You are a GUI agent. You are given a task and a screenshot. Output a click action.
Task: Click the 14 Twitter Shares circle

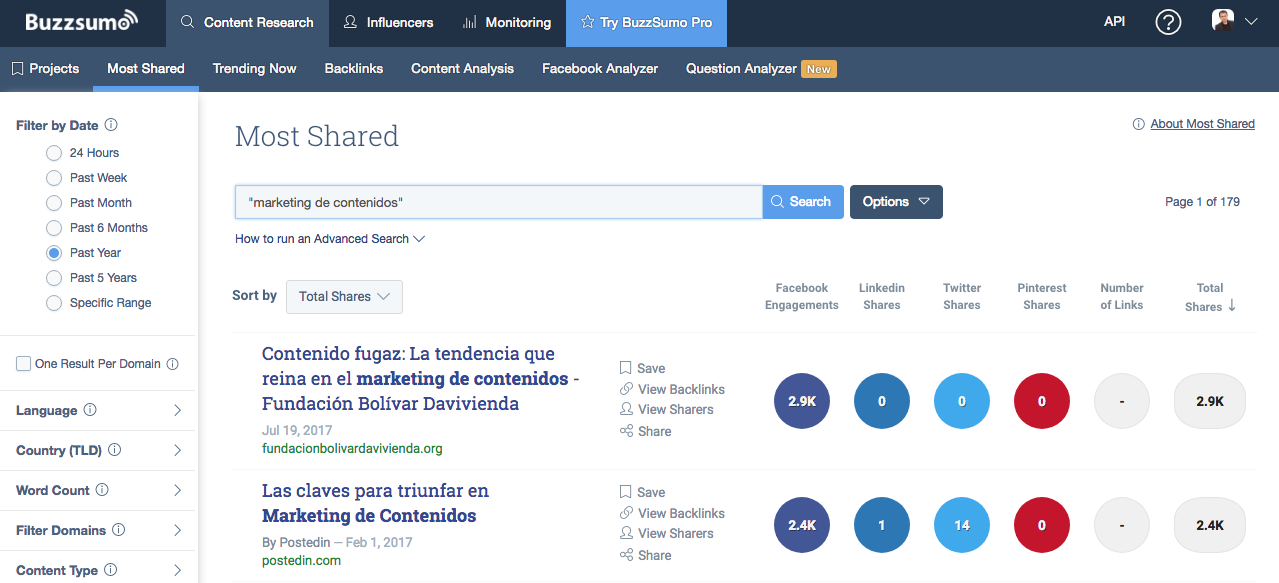(962, 525)
